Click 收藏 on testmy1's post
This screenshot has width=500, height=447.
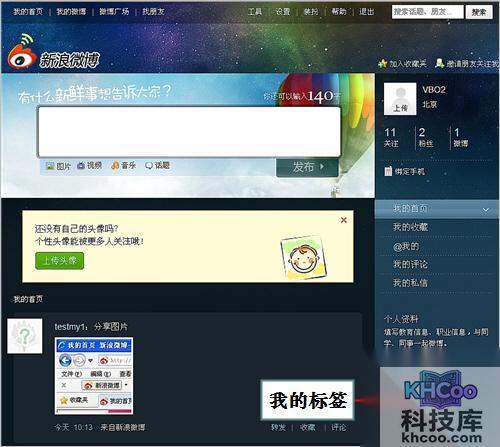coord(307,427)
